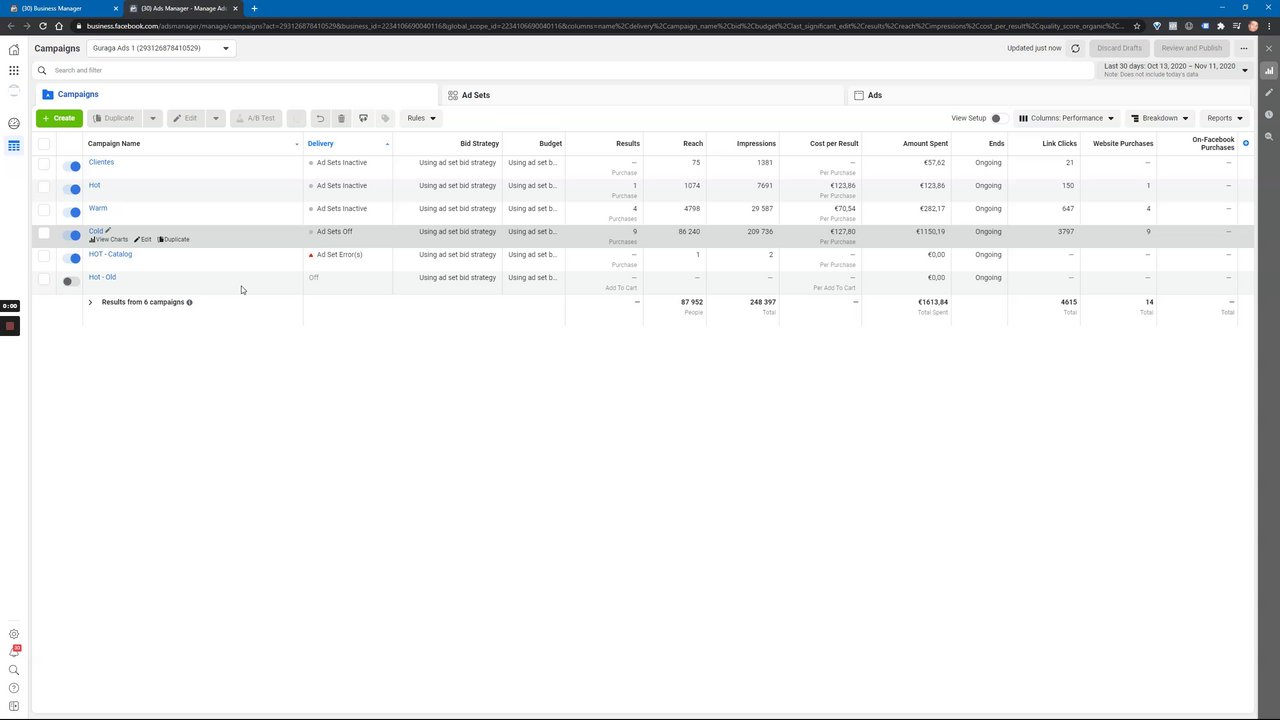Select the Cold campaign checkbox
Screen dimensions: 1280x720
point(44,233)
